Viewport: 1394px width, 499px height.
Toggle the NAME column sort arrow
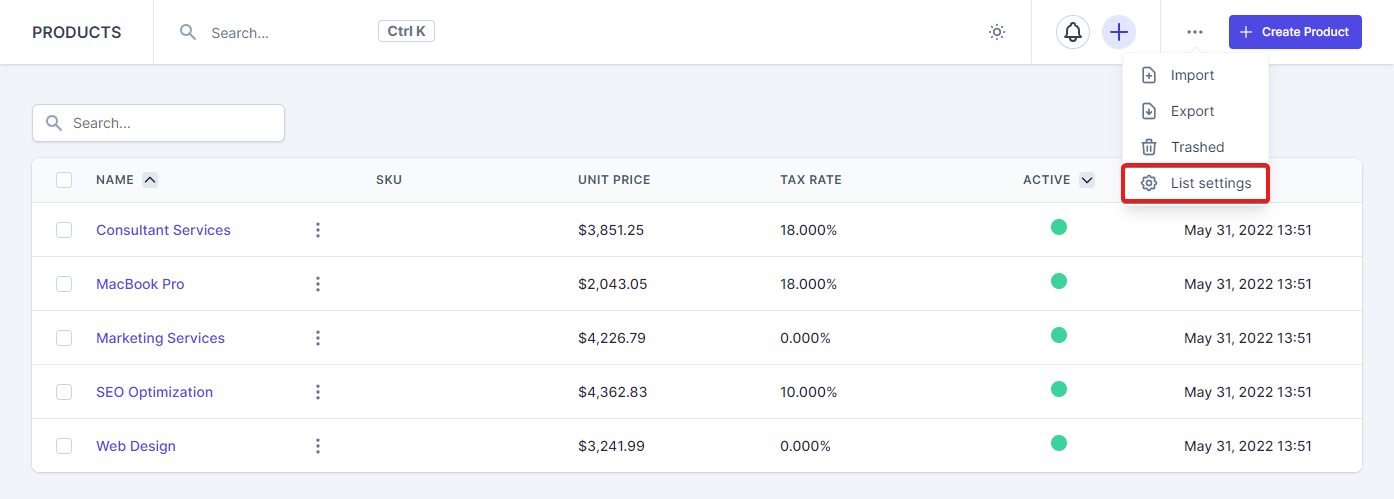150,180
